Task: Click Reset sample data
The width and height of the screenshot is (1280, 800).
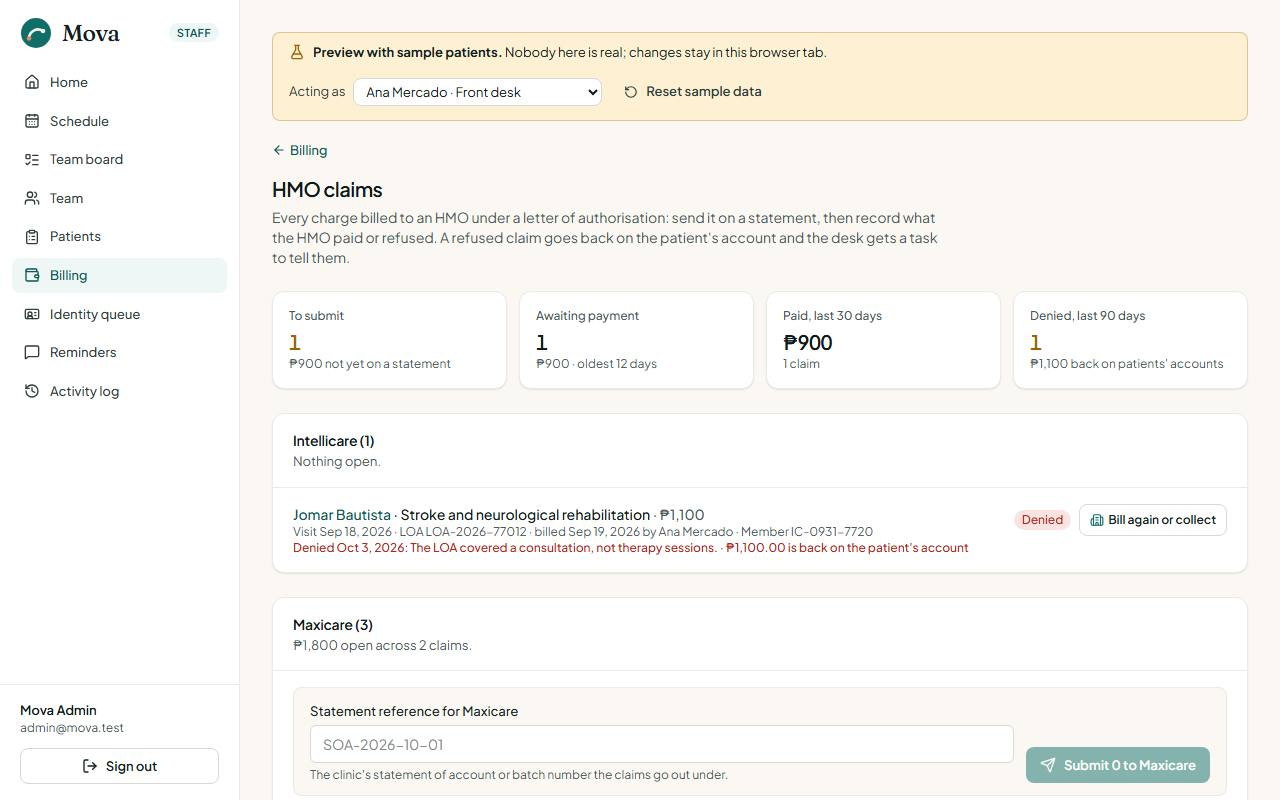Action: [x=693, y=92]
